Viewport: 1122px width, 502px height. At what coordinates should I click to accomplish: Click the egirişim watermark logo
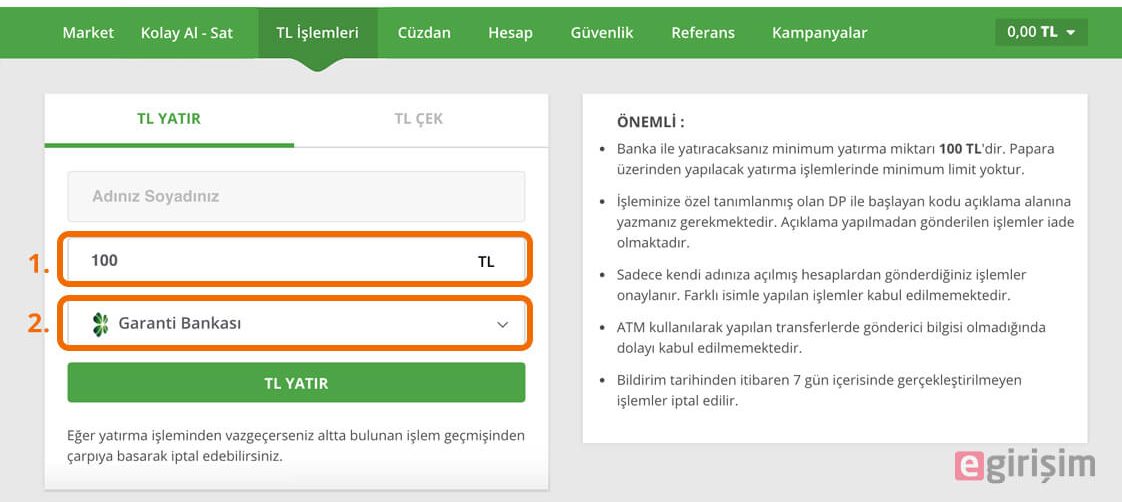[x=1025, y=466]
